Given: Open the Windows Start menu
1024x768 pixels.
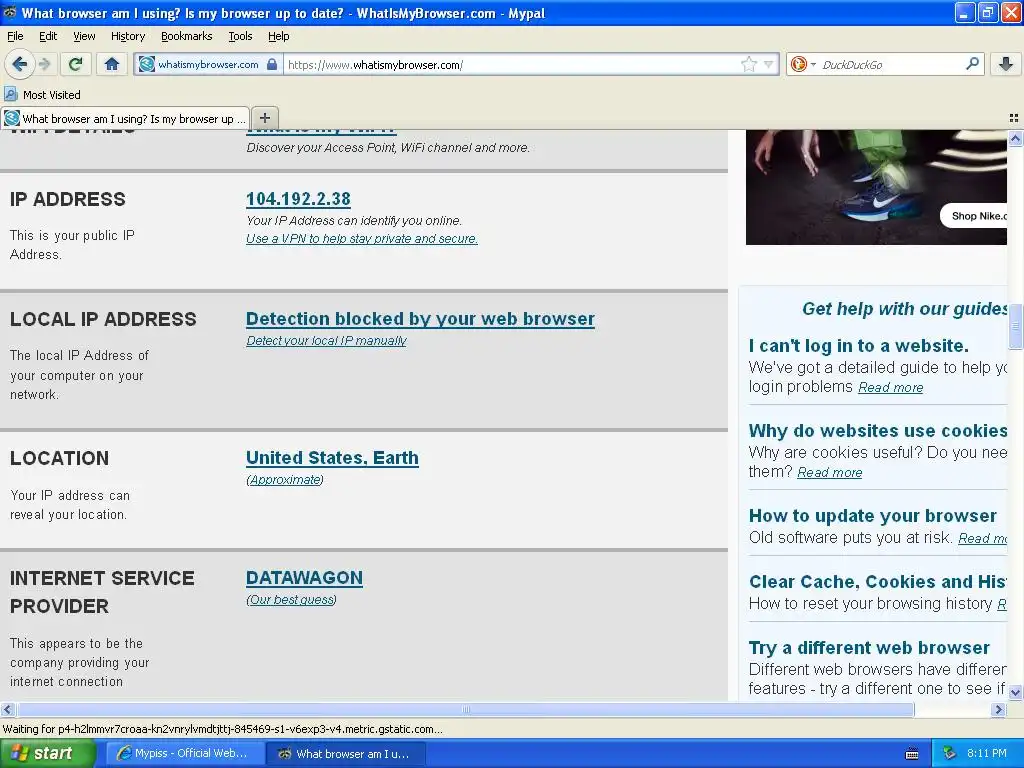Looking at the screenshot, I should coord(47,753).
